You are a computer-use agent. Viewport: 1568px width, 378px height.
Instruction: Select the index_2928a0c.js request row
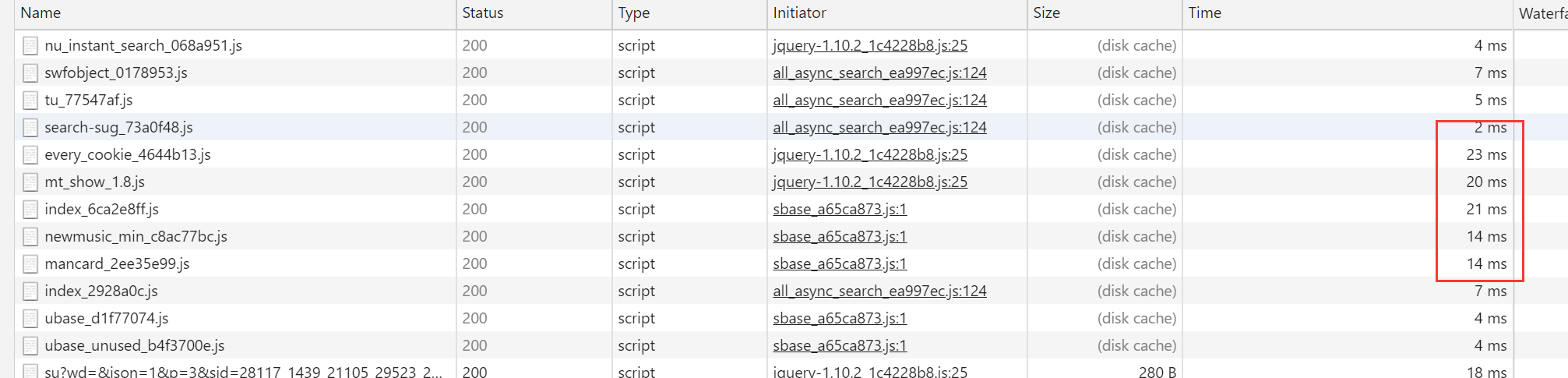[101, 291]
